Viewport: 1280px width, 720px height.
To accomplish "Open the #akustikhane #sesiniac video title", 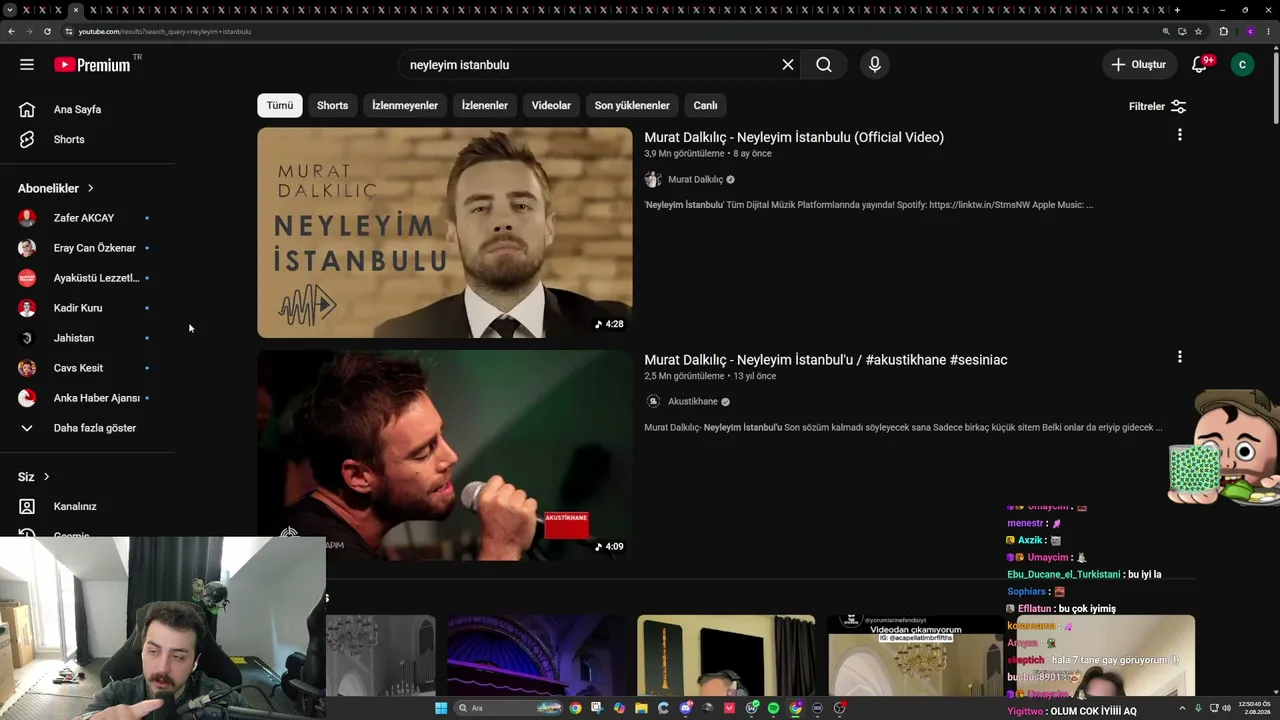I will (x=826, y=360).
